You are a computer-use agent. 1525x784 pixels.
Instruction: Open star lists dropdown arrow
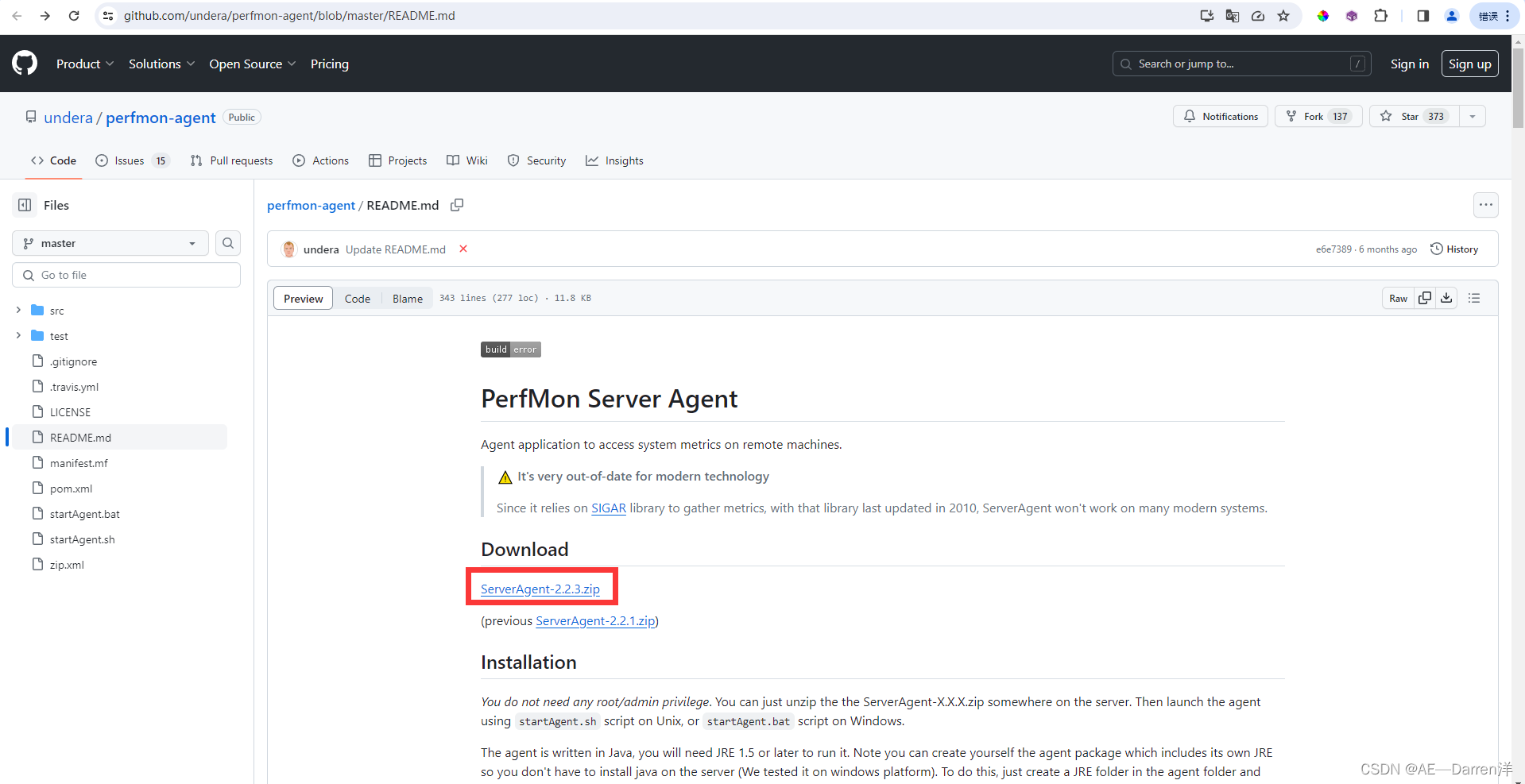[1473, 116]
